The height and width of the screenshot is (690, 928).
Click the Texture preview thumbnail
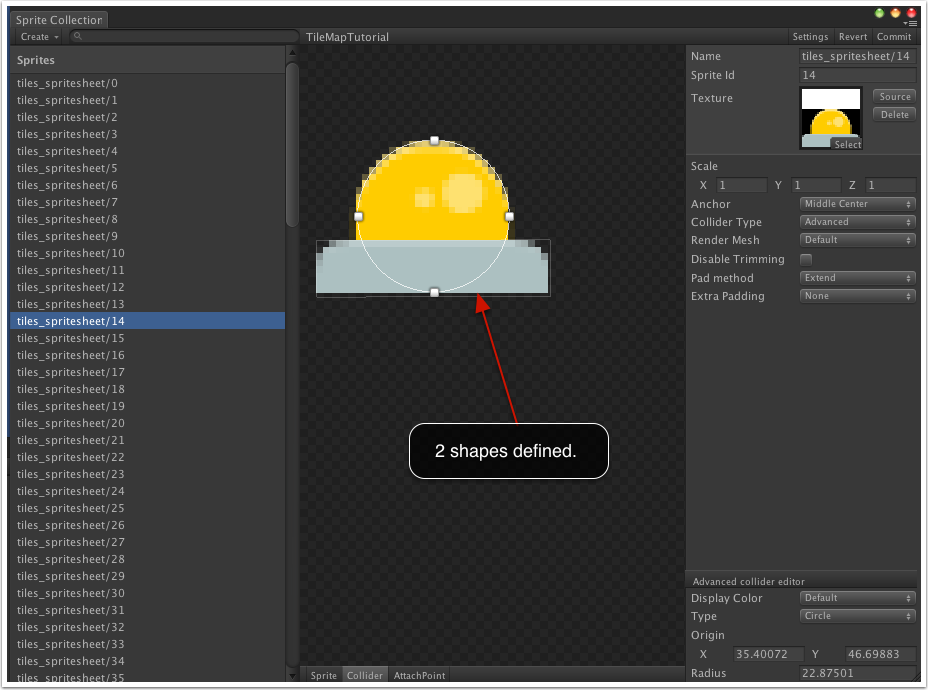coord(830,118)
